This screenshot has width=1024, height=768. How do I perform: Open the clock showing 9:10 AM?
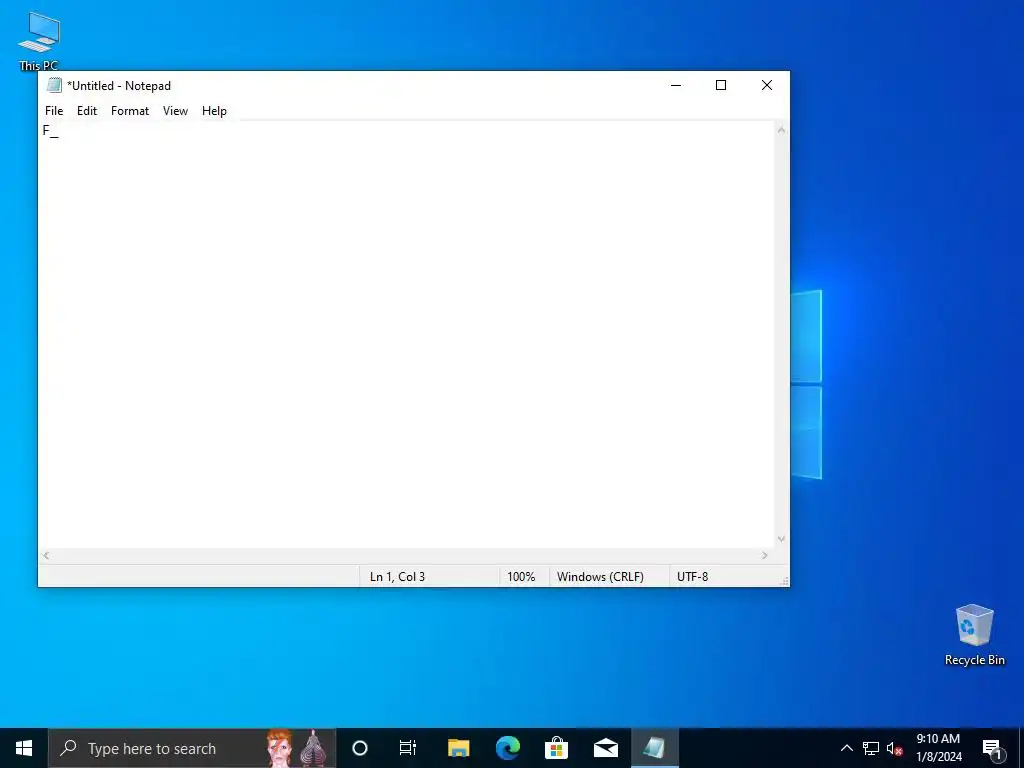(x=938, y=748)
